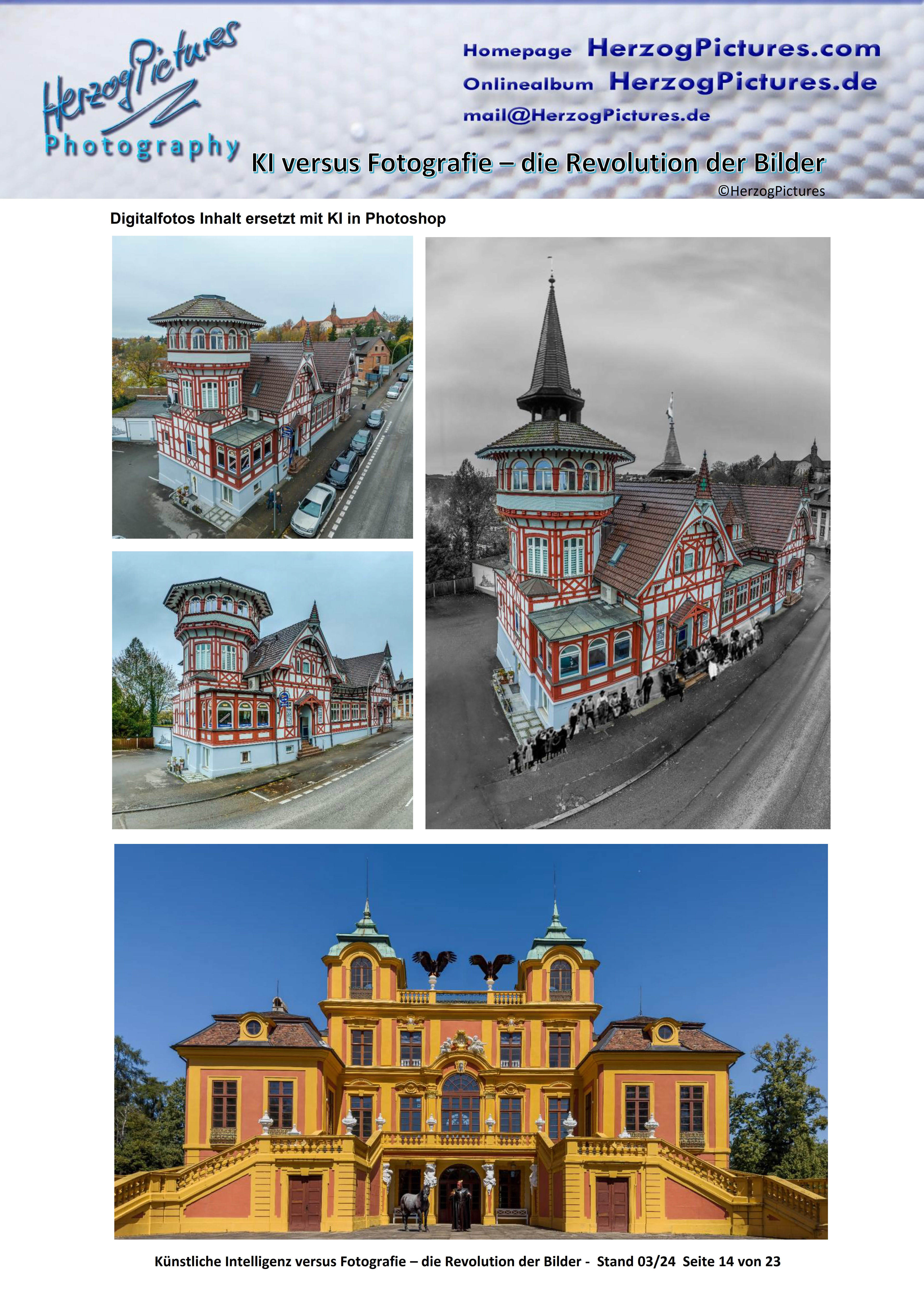Screen dimensions: 924x1307
Task: Click the heading 'Digitalfotos Inhalt ersetzt mit KI in Photoshop'
Action: click(278, 219)
